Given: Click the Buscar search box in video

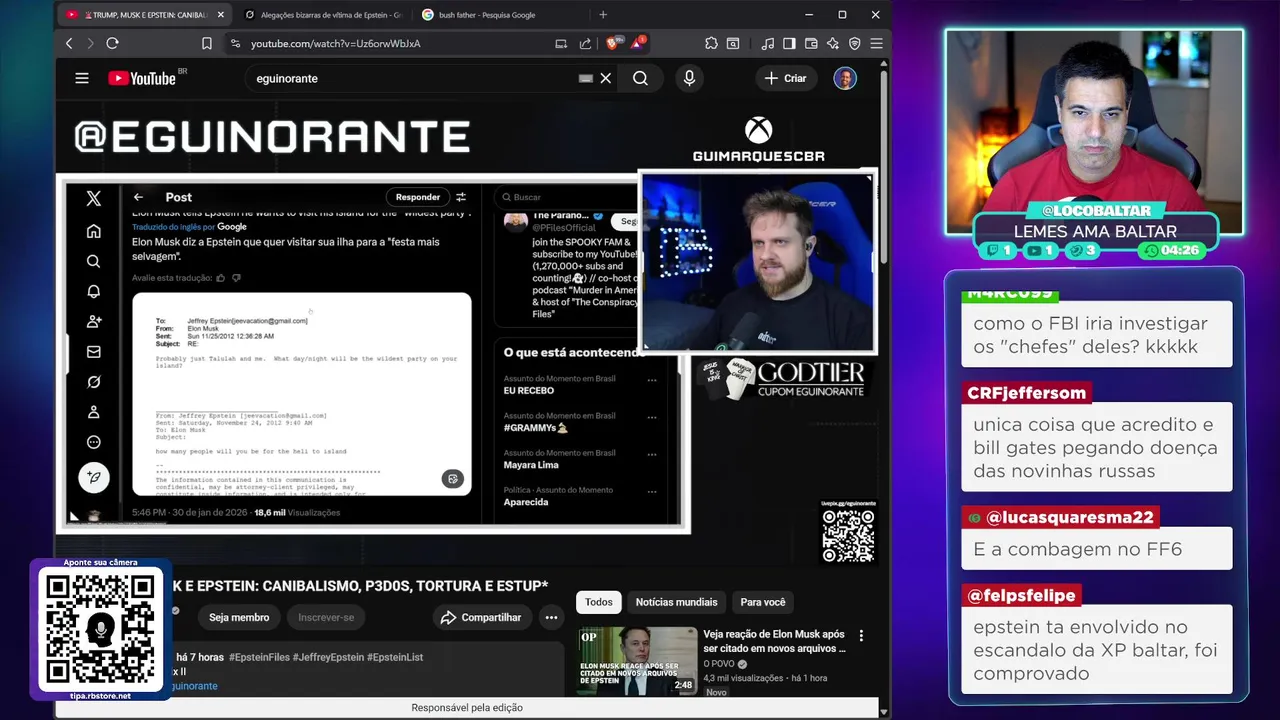Looking at the screenshot, I should (566, 197).
